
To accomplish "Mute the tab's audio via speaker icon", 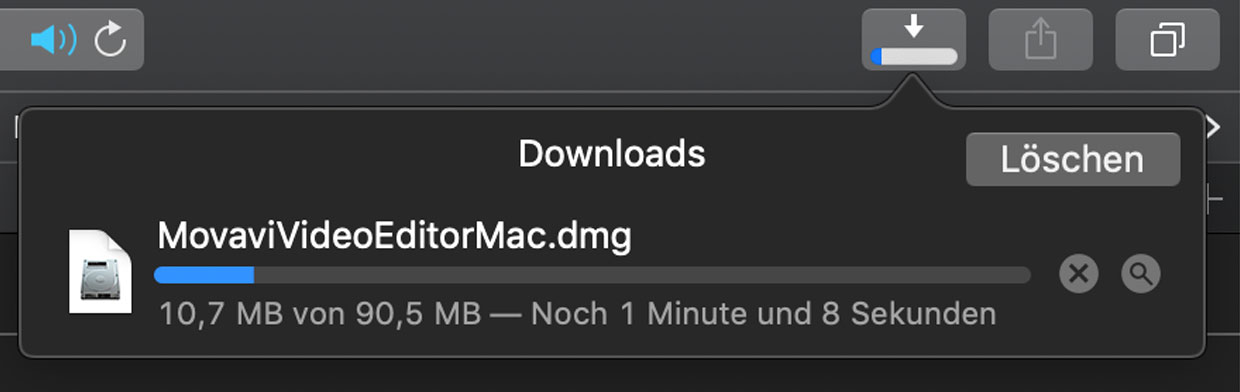I will coord(53,40).
